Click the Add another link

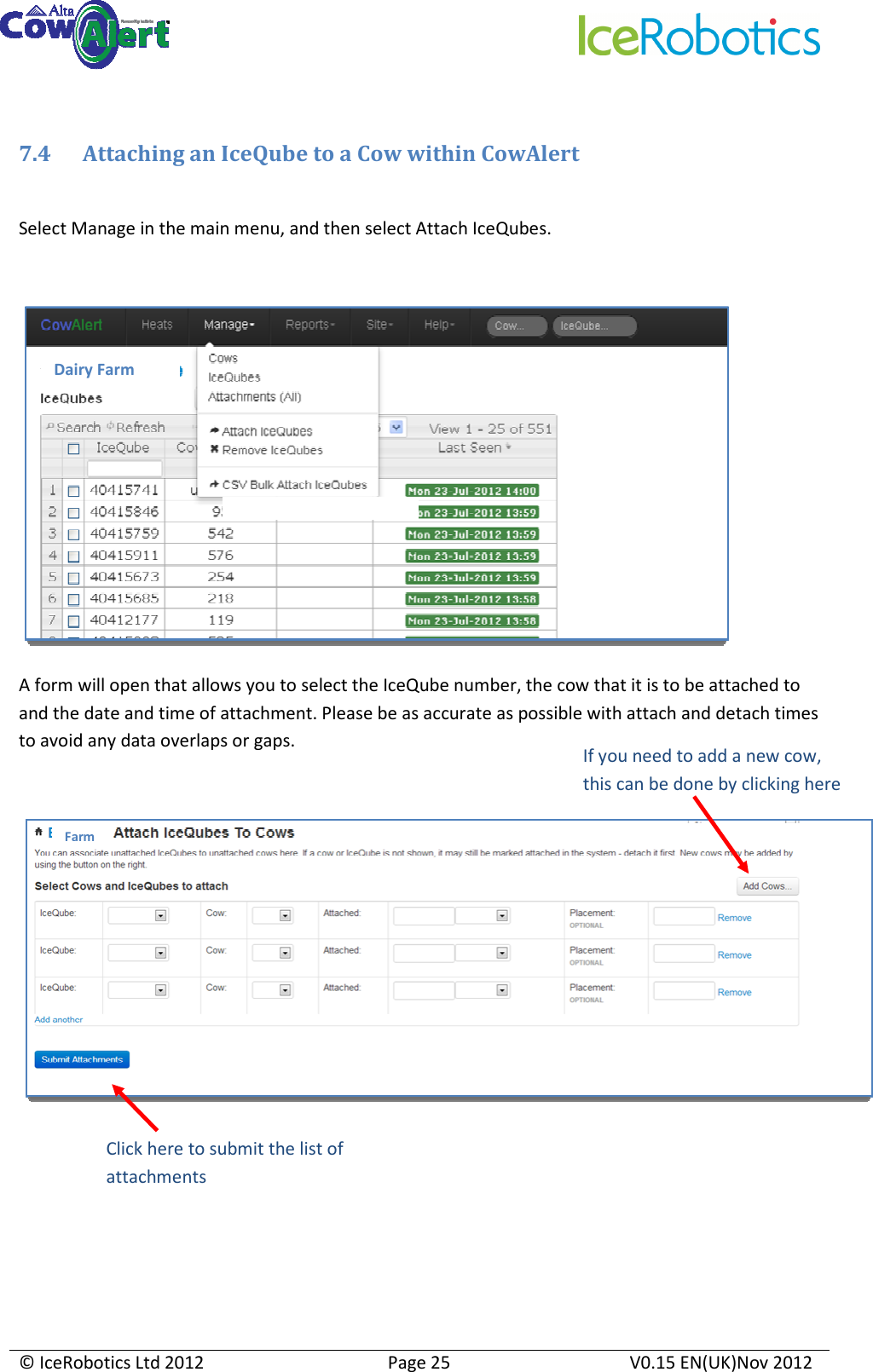(x=59, y=1019)
